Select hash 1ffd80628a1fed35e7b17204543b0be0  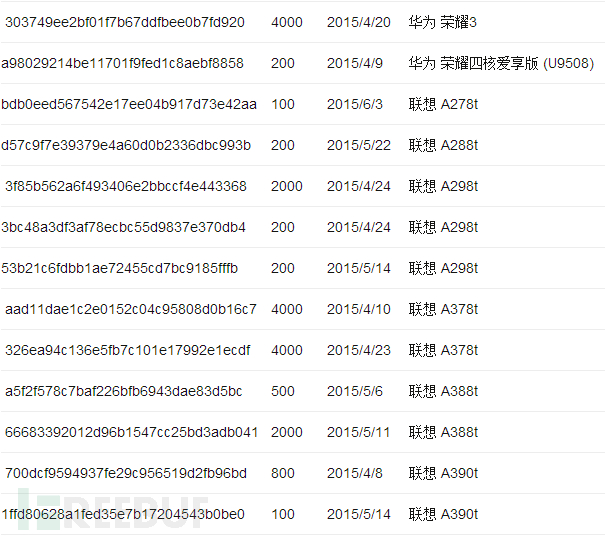pos(123,514)
